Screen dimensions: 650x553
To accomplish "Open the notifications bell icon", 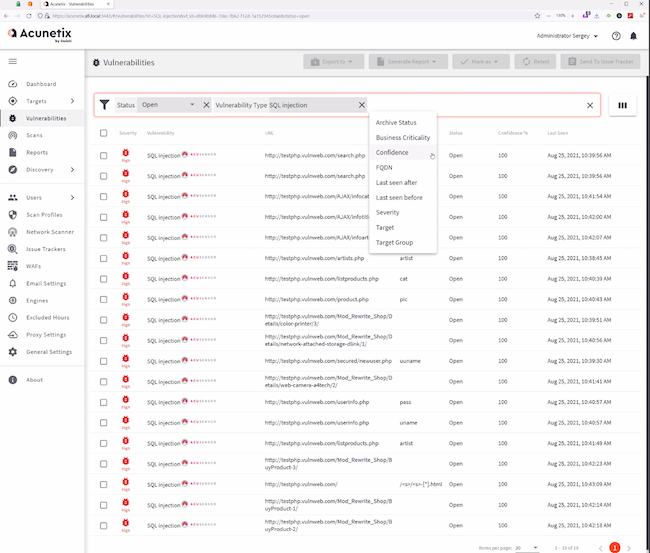I will (x=632, y=36).
